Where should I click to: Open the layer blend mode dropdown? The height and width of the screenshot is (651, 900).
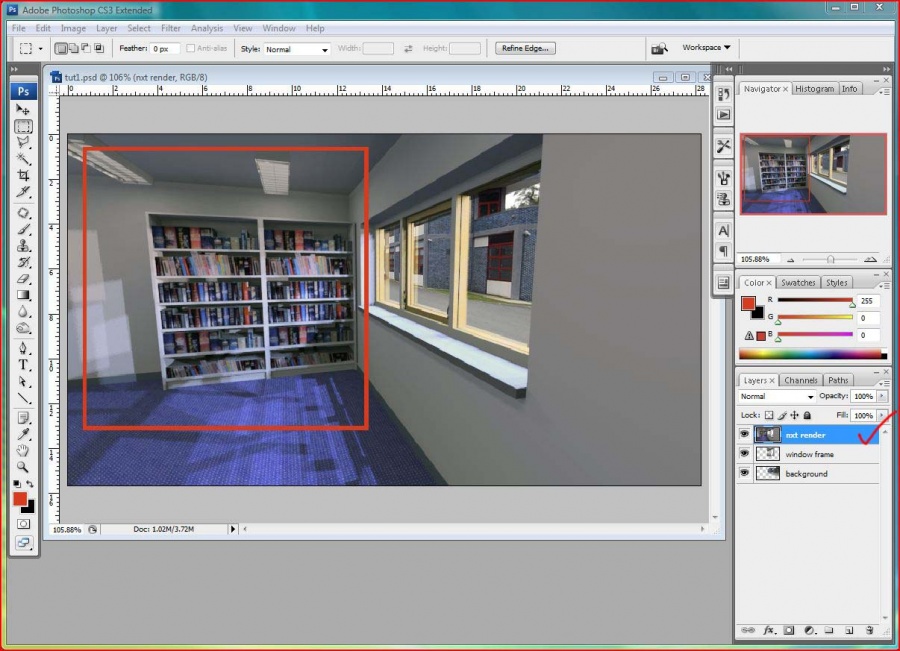(x=778, y=397)
